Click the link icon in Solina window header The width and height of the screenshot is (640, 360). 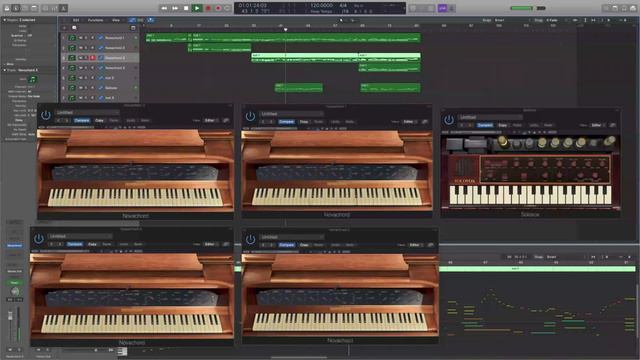[612, 125]
